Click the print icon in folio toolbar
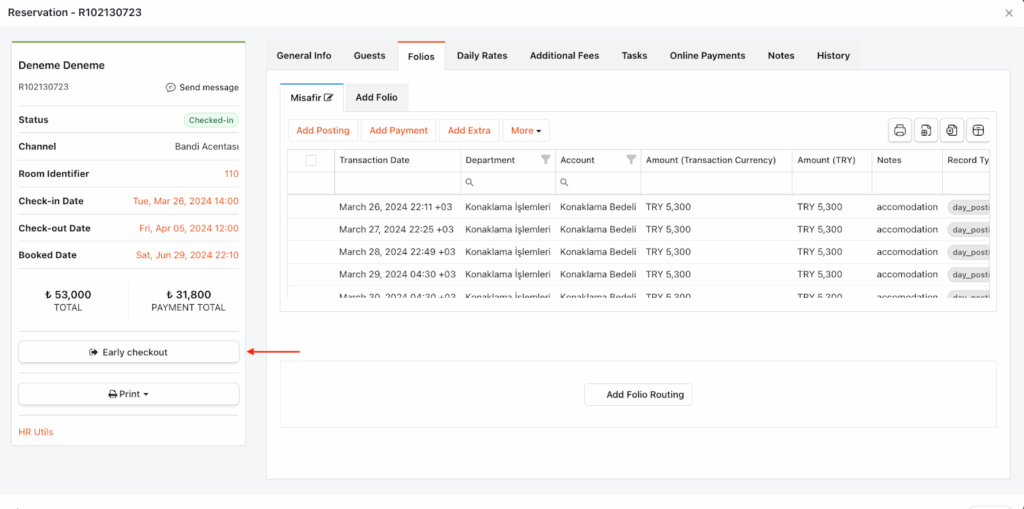The width and height of the screenshot is (1024, 509). click(x=900, y=131)
